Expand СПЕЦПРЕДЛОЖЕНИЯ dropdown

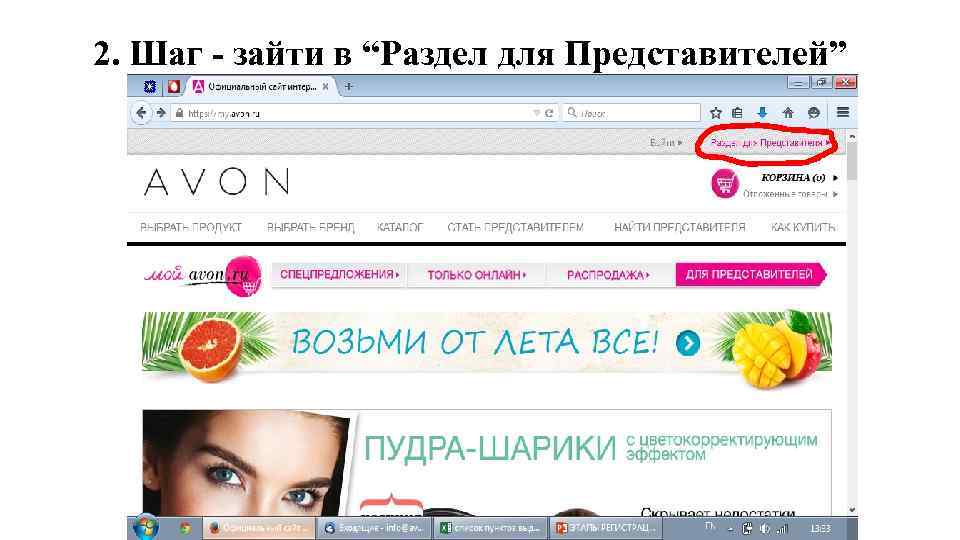click(339, 274)
